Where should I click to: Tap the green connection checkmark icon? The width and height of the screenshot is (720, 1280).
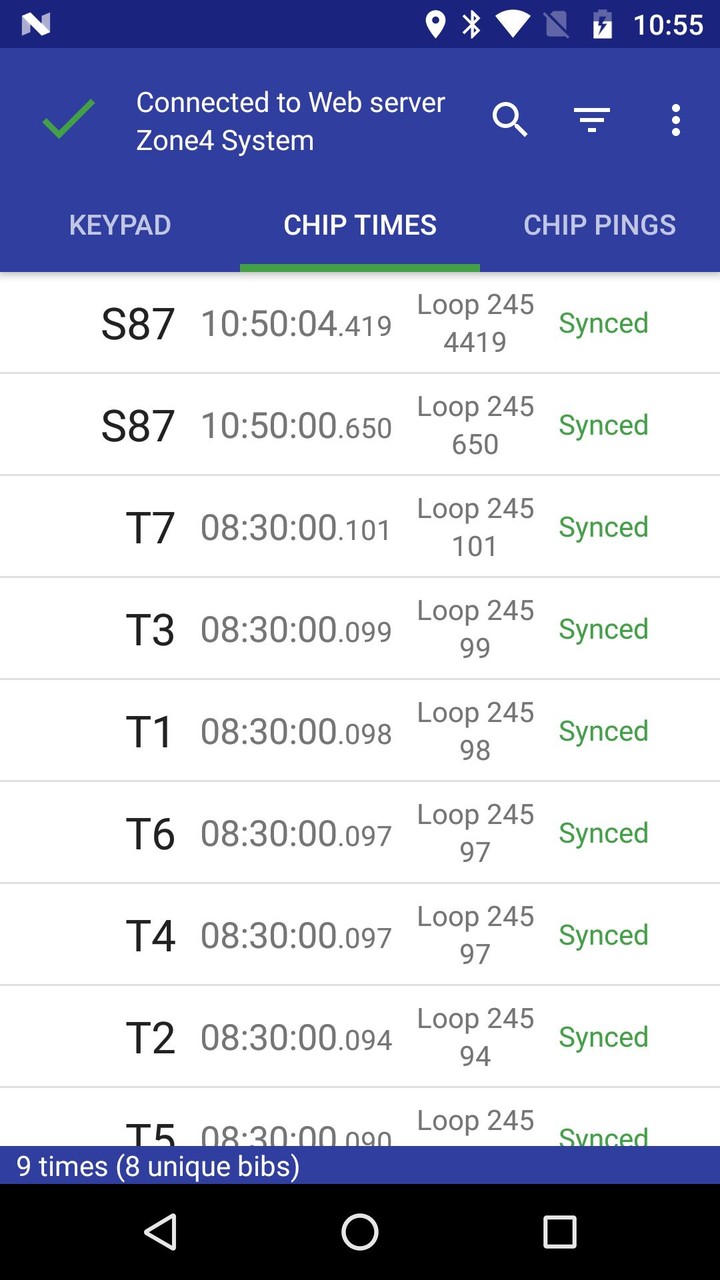68,120
